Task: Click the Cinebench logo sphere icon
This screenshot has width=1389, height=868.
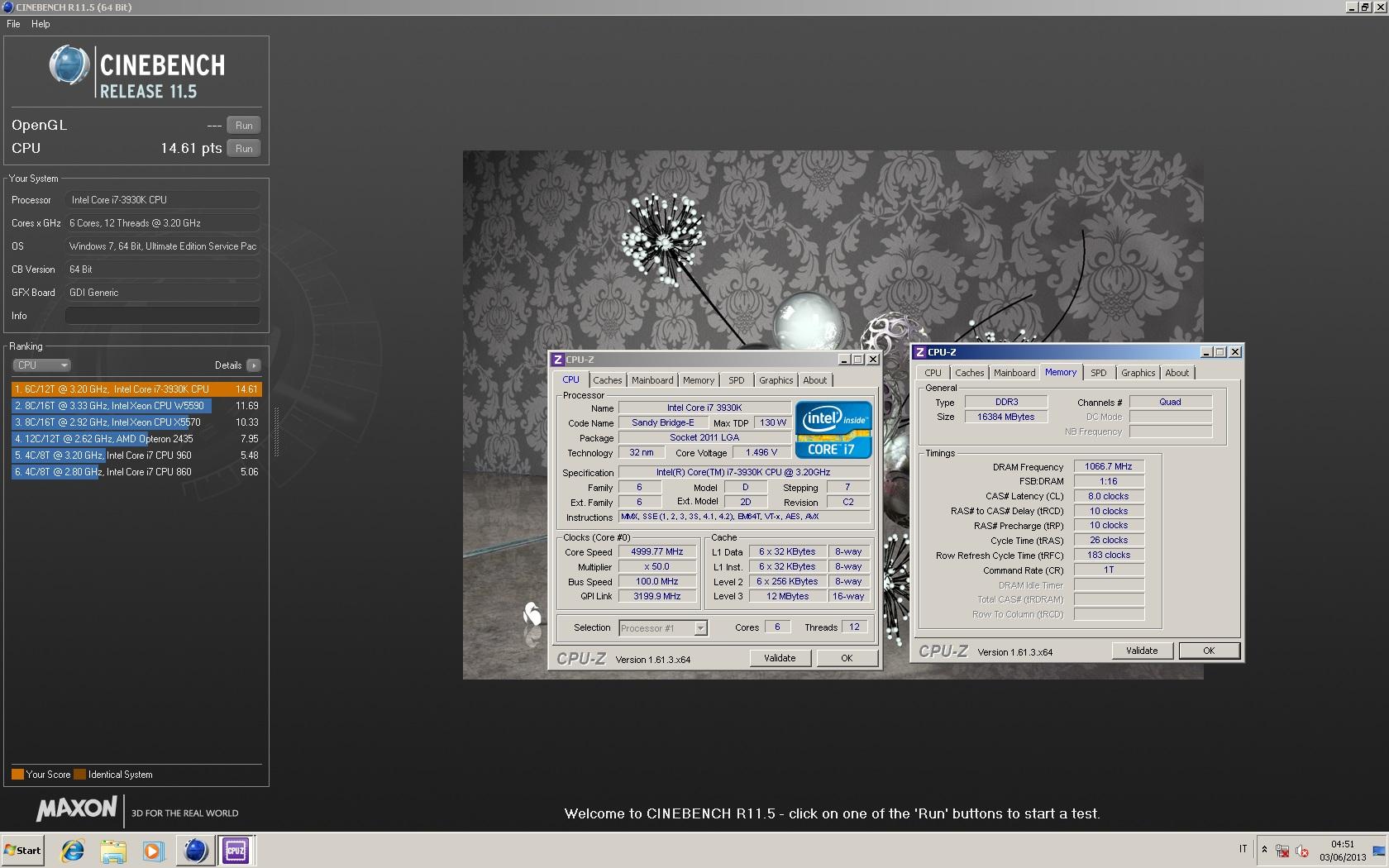Action: [69, 64]
